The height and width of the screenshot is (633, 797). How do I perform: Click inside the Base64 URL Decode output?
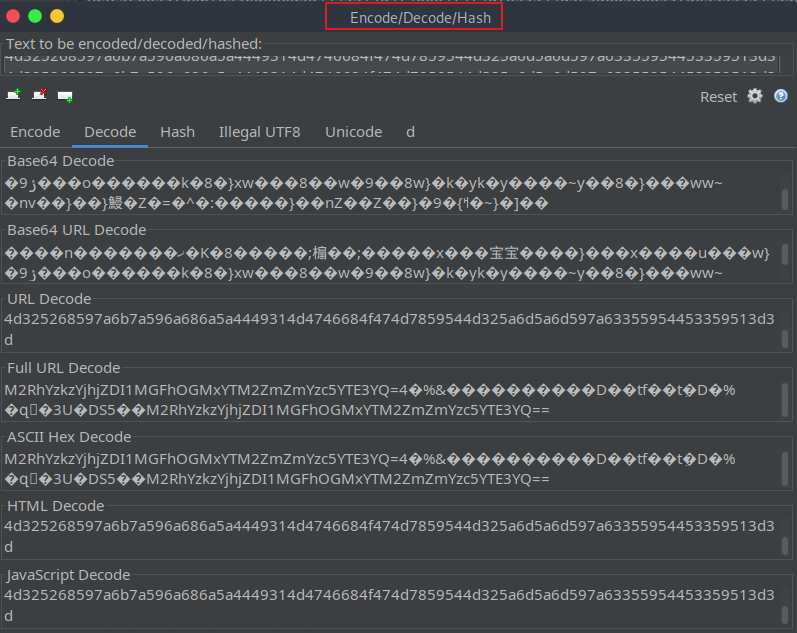(x=390, y=261)
